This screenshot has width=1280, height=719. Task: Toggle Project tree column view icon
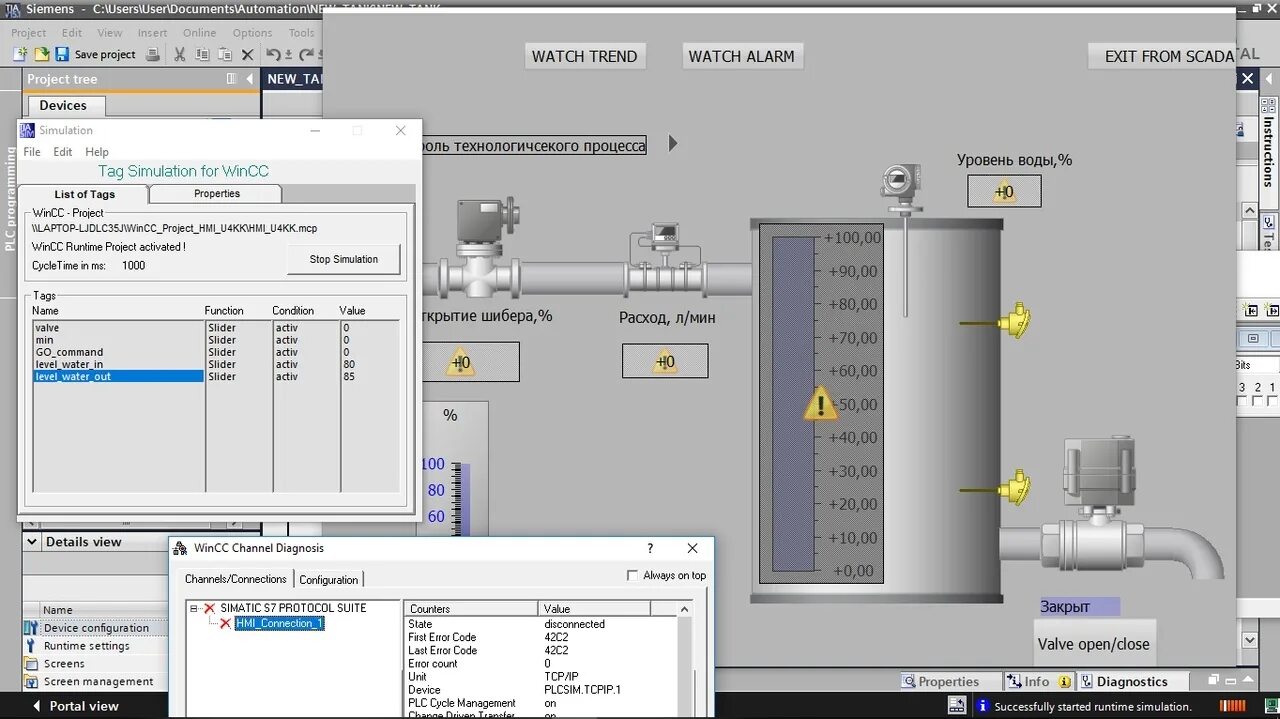coord(231,79)
